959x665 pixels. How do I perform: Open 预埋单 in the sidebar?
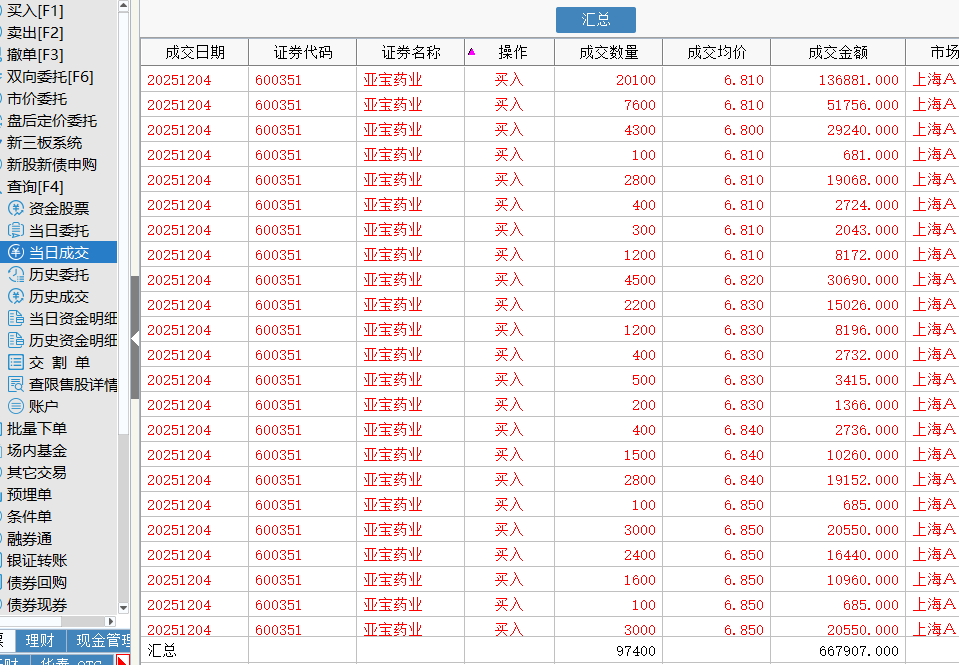pyautogui.click(x=29, y=495)
